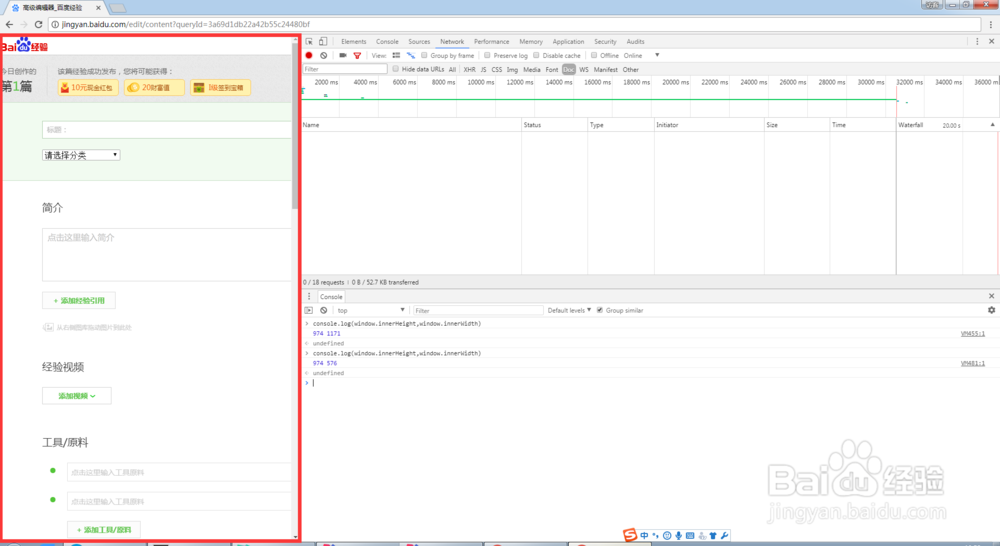Open the Application tab
The image size is (1000, 546).
(x=568, y=41)
